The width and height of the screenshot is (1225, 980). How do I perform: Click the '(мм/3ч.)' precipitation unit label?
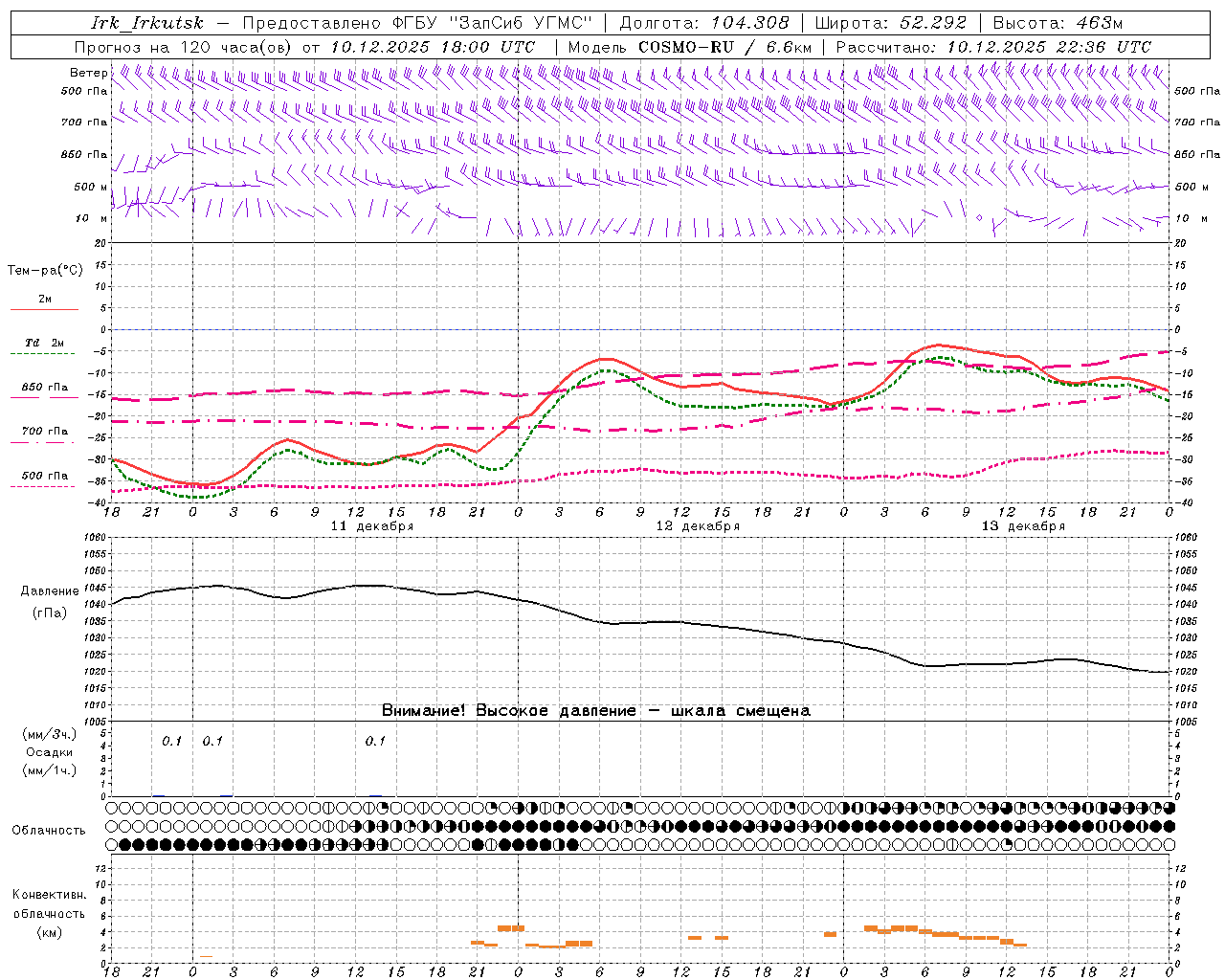(50, 735)
